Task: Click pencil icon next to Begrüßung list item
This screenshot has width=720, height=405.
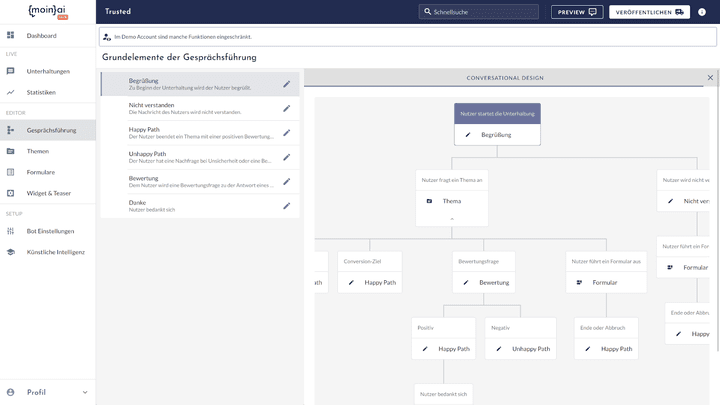Action: [x=287, y=84]
